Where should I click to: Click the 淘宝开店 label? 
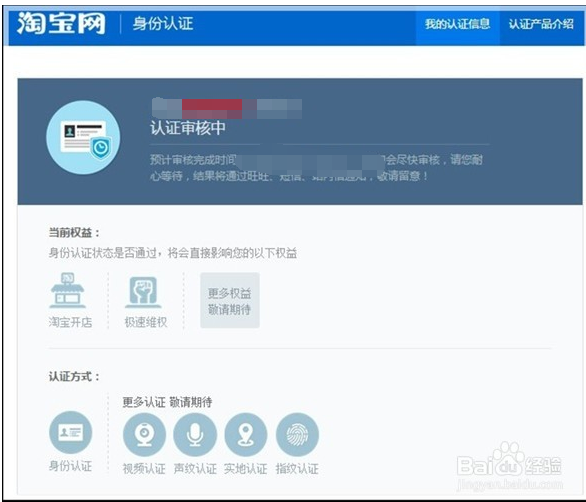70,322
